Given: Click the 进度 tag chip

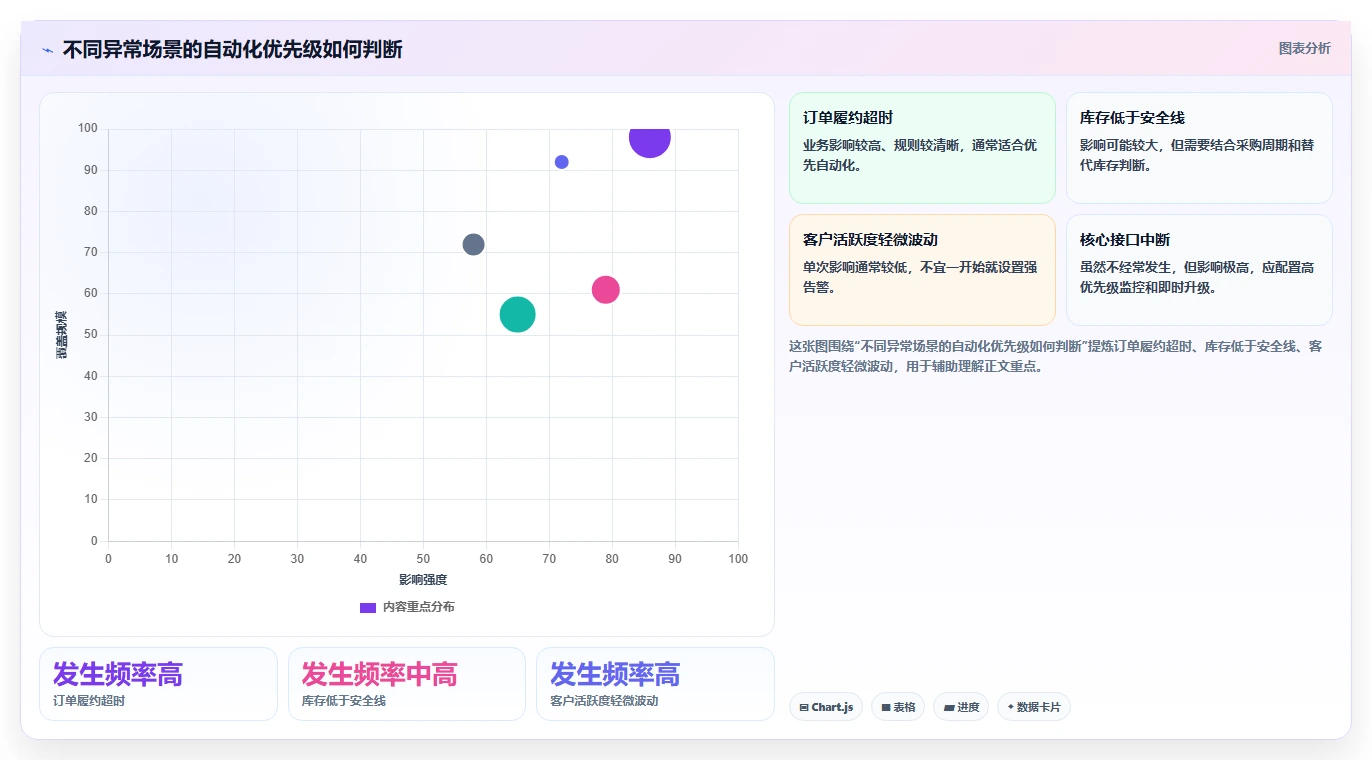Looking at the screenshot, I should click(961, 707).
